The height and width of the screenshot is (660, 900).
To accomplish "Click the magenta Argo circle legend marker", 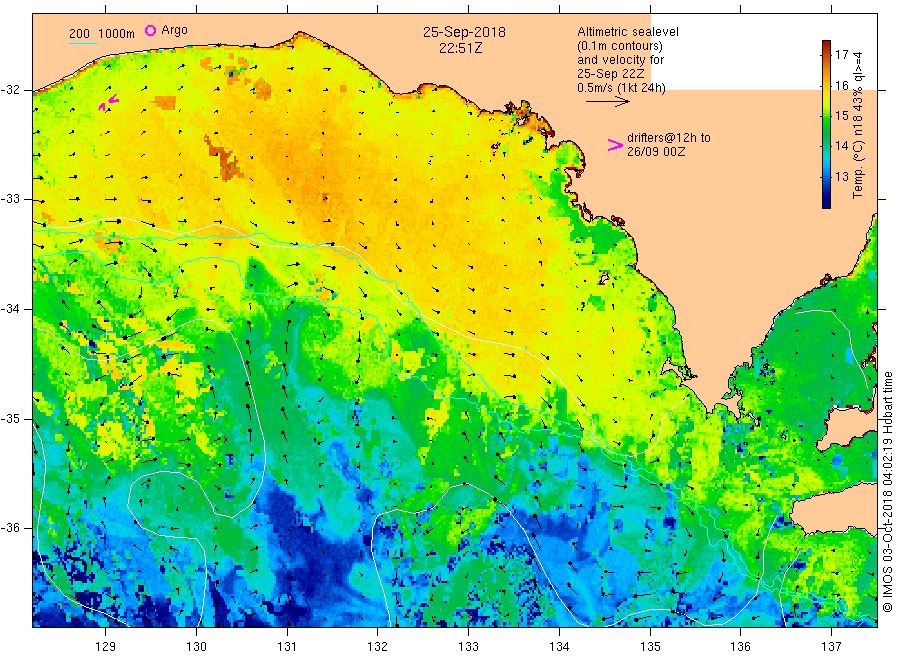I will coord(150,30).
